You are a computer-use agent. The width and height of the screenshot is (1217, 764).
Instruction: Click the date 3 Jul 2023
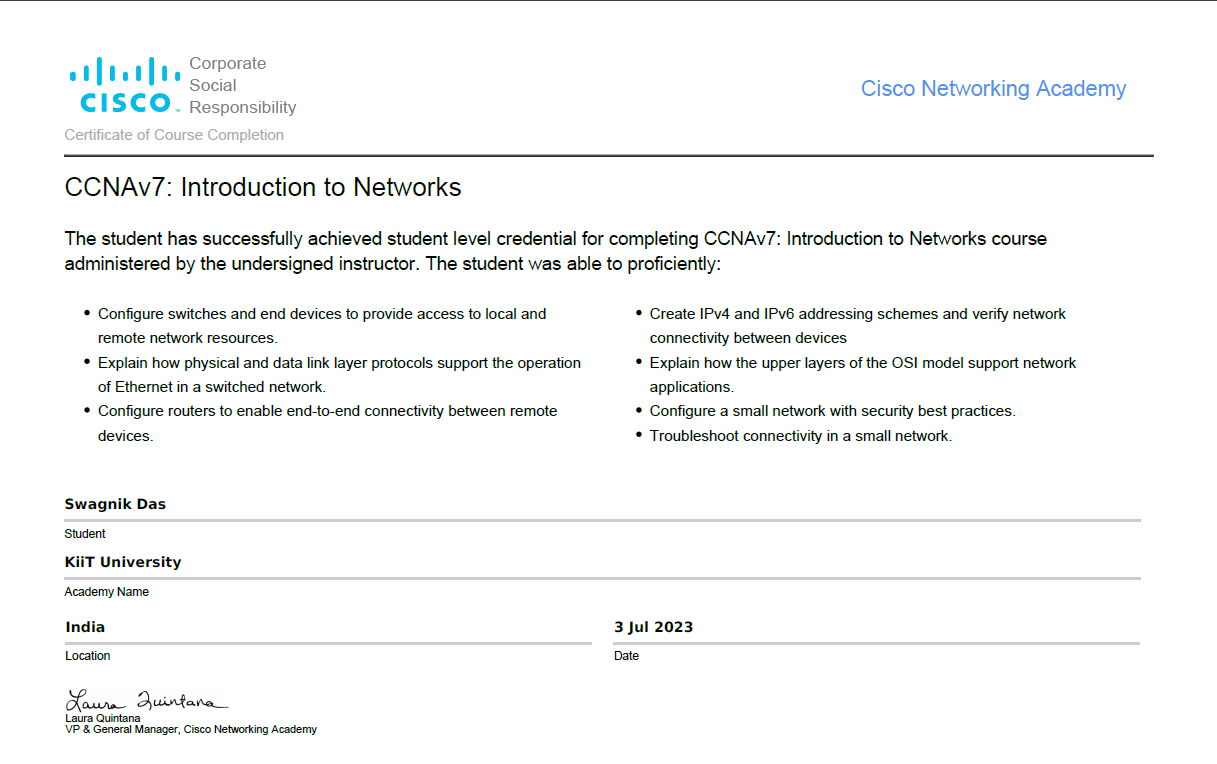click(653, 627)
